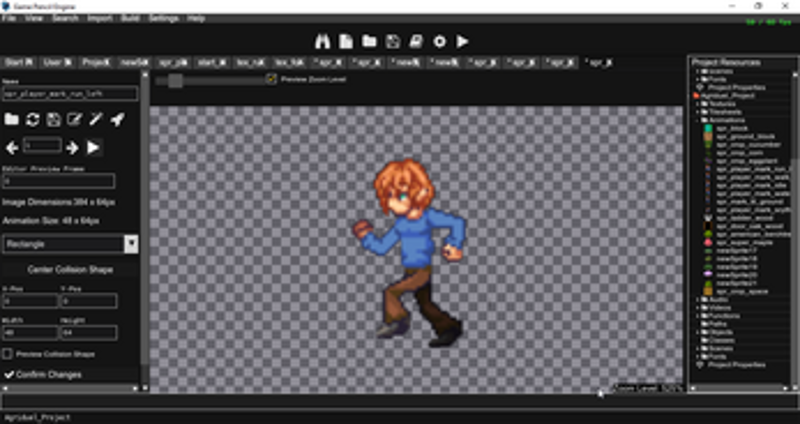Click the collision Width input field
This screenshot has width=800, height=424.
pos(30,333)
